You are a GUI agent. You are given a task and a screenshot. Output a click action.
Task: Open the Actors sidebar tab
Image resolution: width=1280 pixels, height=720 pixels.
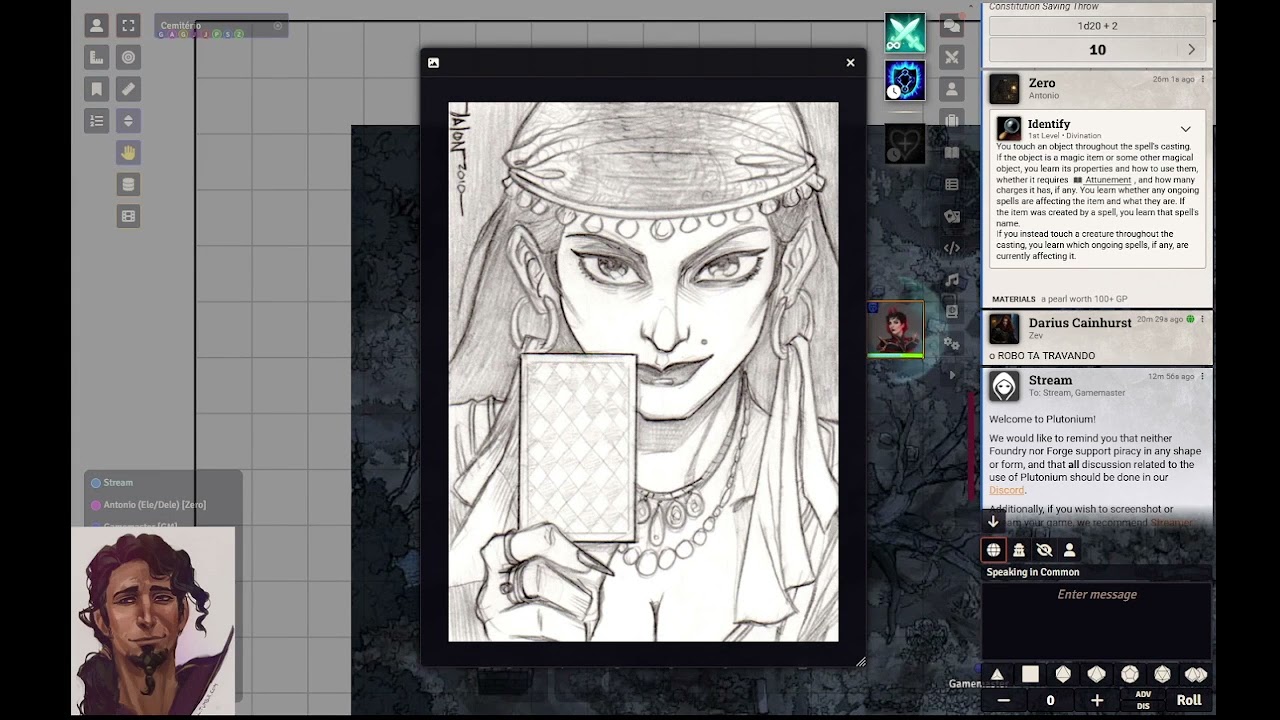[952, 89]
